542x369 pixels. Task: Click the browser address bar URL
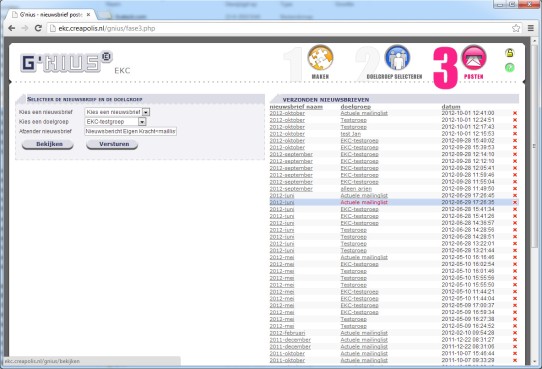pyautogui.click(x=107, y=28)
